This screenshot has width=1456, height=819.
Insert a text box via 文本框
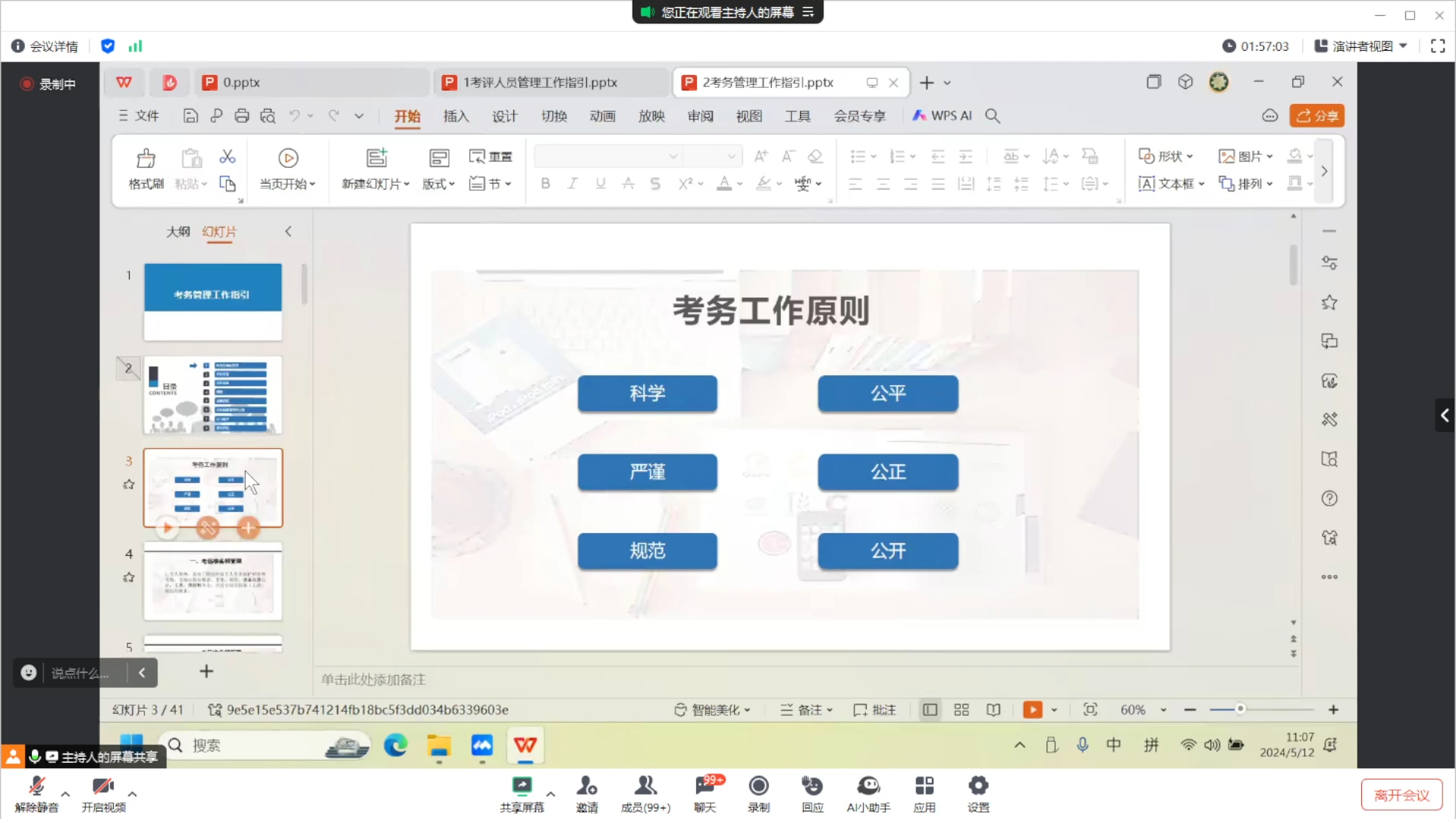[x=1170, y=184]
